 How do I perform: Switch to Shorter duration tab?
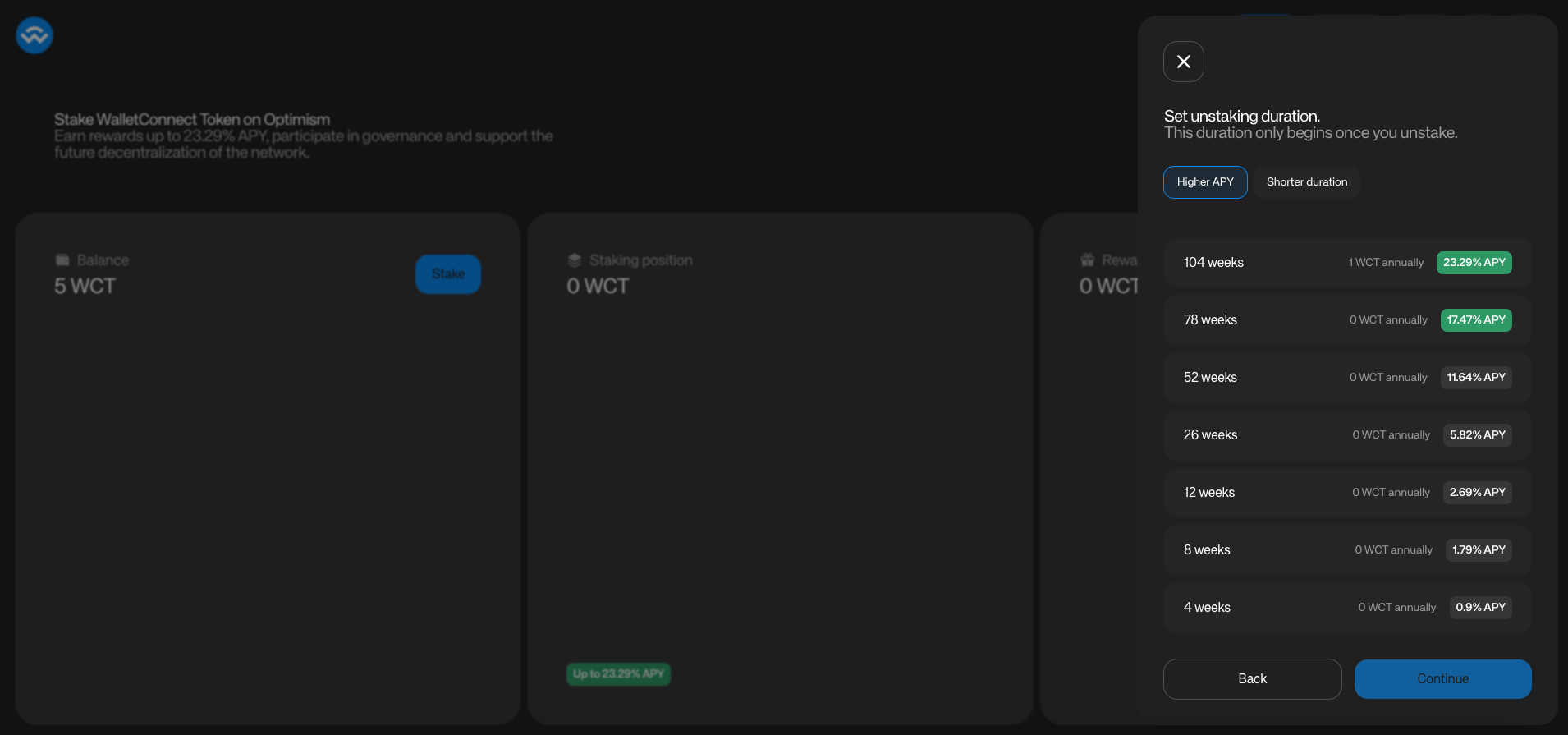coord(1306,182)
